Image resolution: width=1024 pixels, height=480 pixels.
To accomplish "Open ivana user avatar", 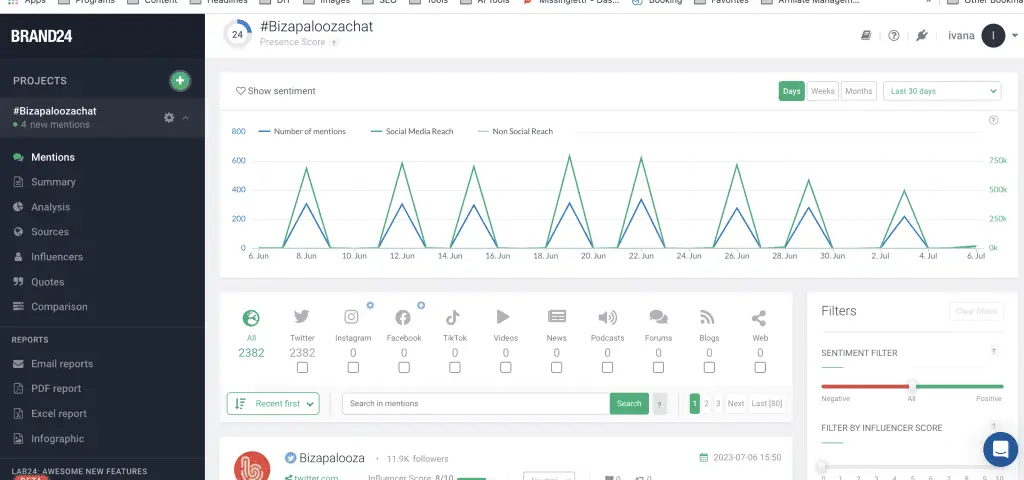I will coord(993,35).
